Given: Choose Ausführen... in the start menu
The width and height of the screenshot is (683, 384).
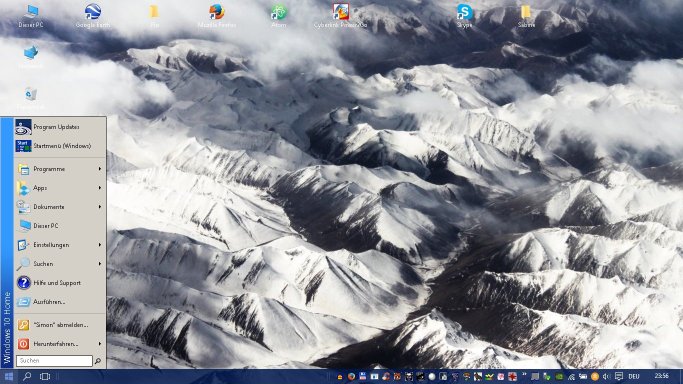Looking at the screenshot, I should click(x=60, y=302).
